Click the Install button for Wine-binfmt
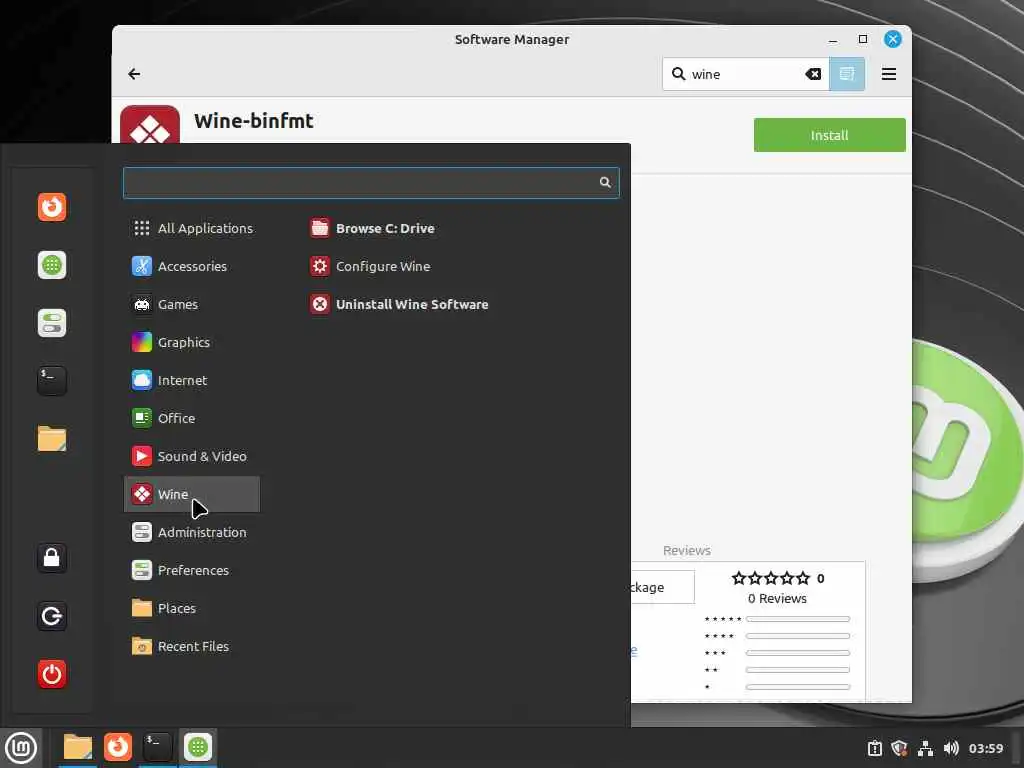Screen dimensions: 1024x768 (829, 135)
